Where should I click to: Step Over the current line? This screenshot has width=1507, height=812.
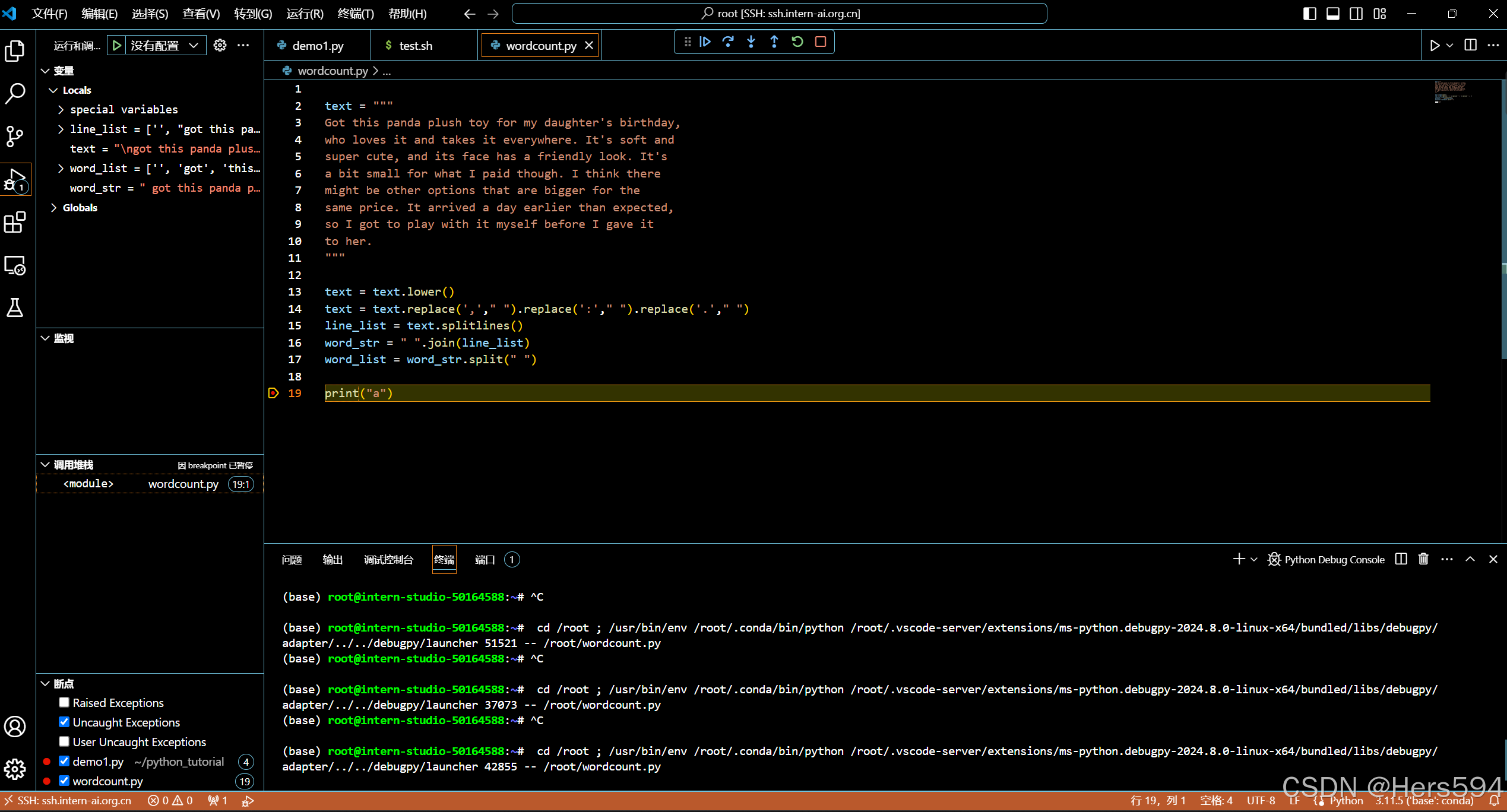(728, 42)
